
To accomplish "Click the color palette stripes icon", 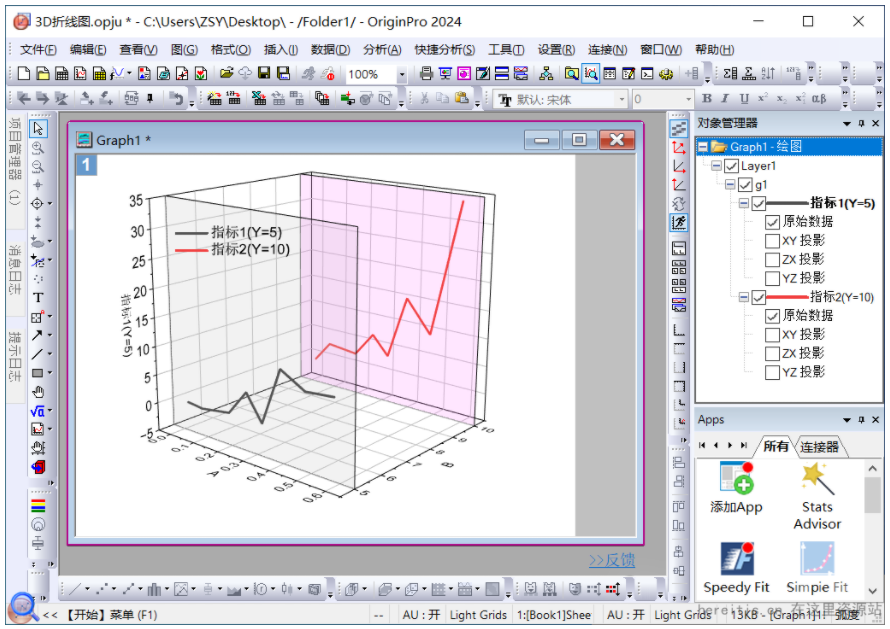I will coord(38,505).
